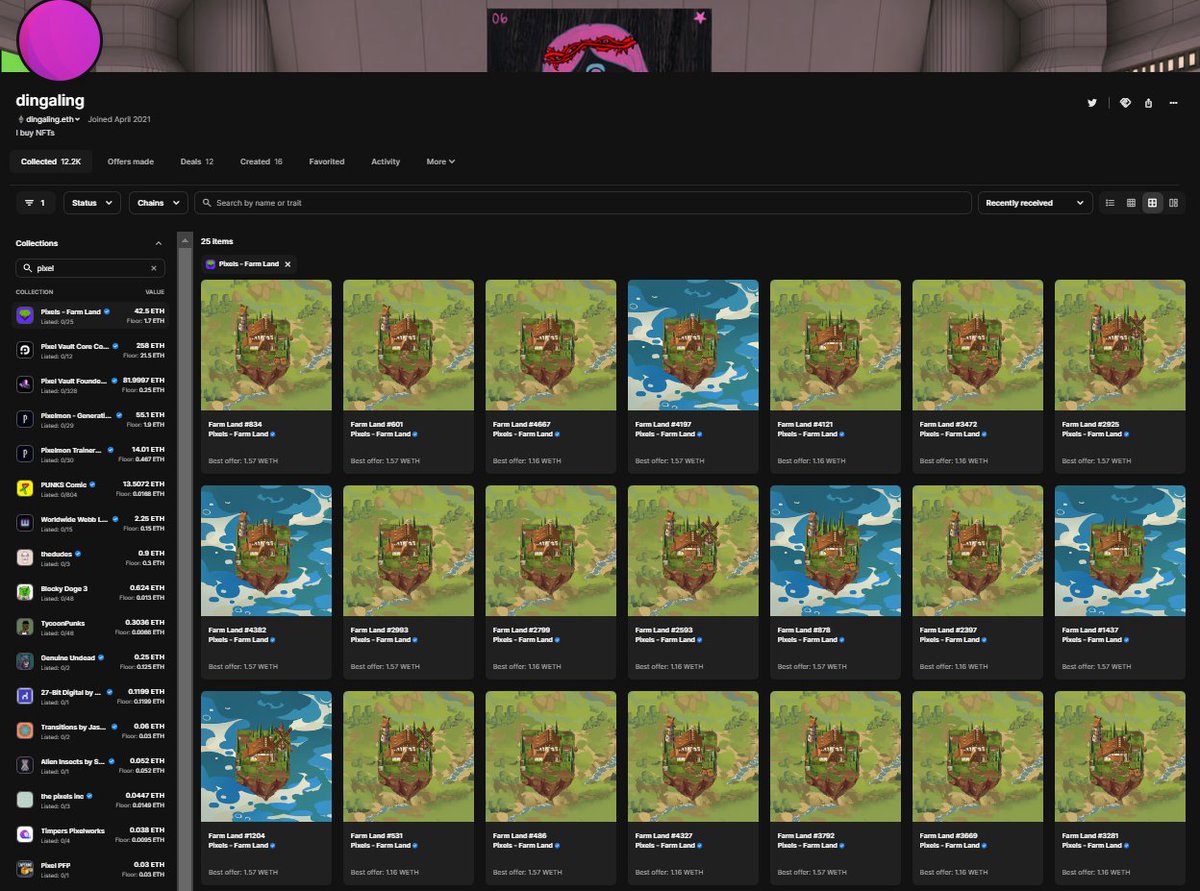1200x891 pixels.
Task: Remove the Pixels - Farm Land filter chip
Action: point(288,264)
